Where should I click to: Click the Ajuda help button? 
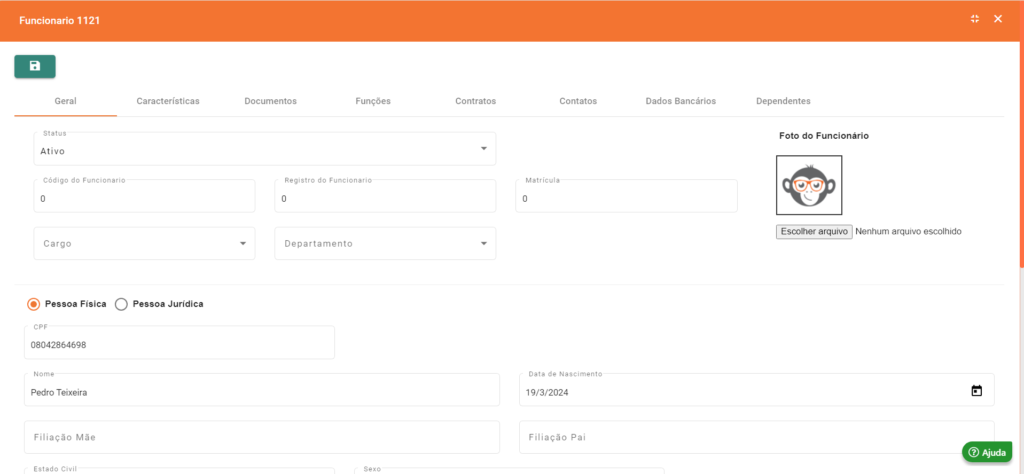987,452
